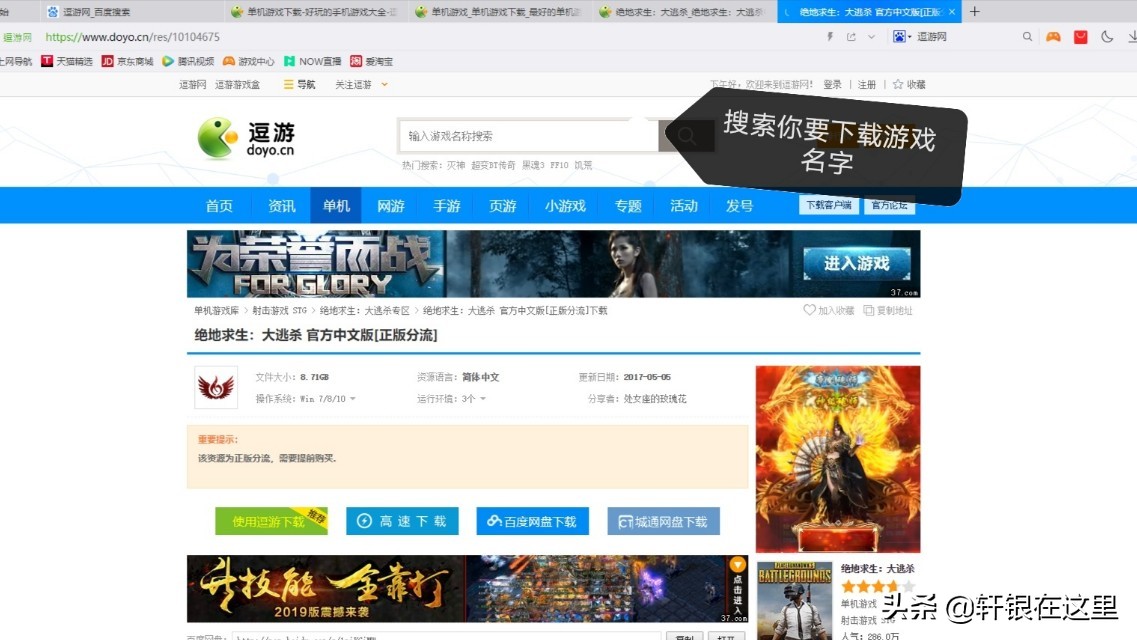The width and height of the screenshot is (1137, 640).
Task: Open NOW直播 bookmark
Action: (313, 62)
